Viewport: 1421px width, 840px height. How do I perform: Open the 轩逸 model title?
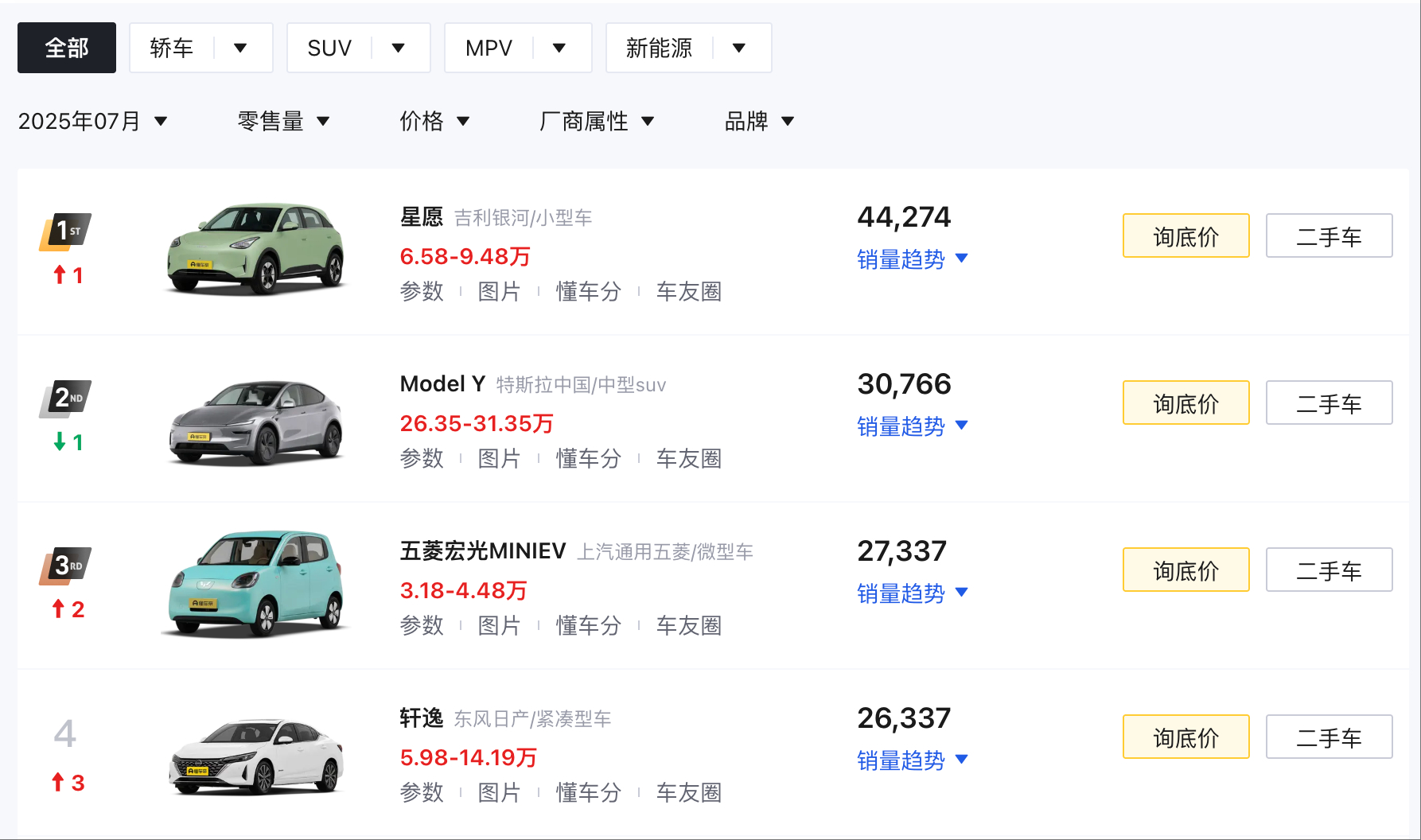[422, 718]
